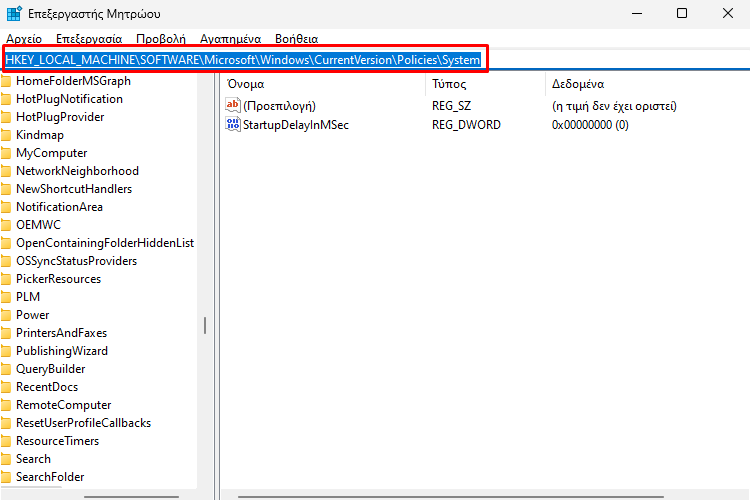Click the folder icon beside ResetUserProfileCallbacks
The image size is (750, 500).
coord(6,423)
